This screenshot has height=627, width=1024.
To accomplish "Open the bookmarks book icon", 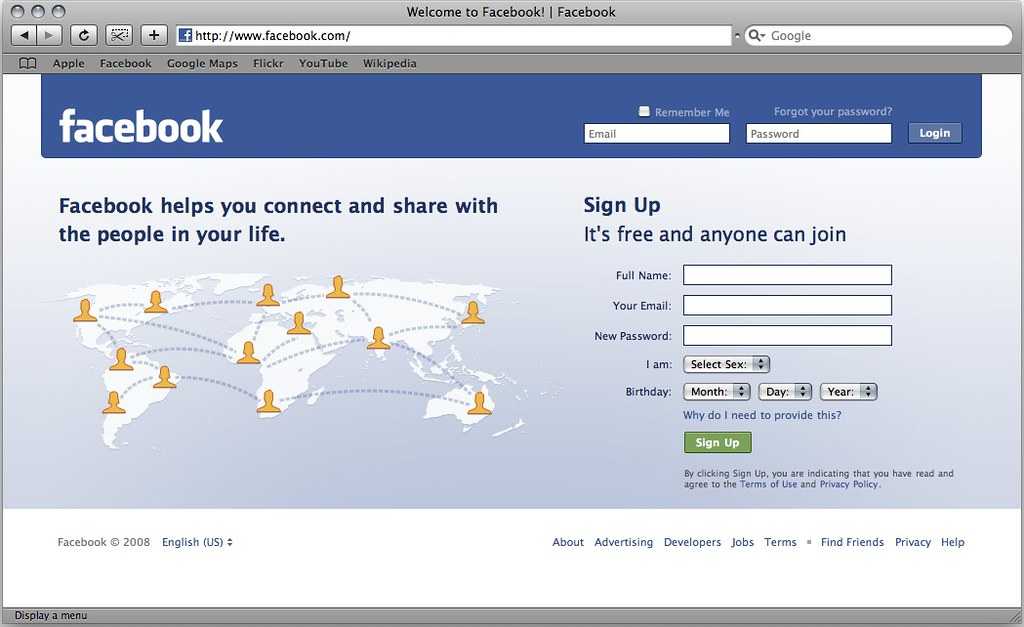I will pyautogui.click(x=27, y=63).
